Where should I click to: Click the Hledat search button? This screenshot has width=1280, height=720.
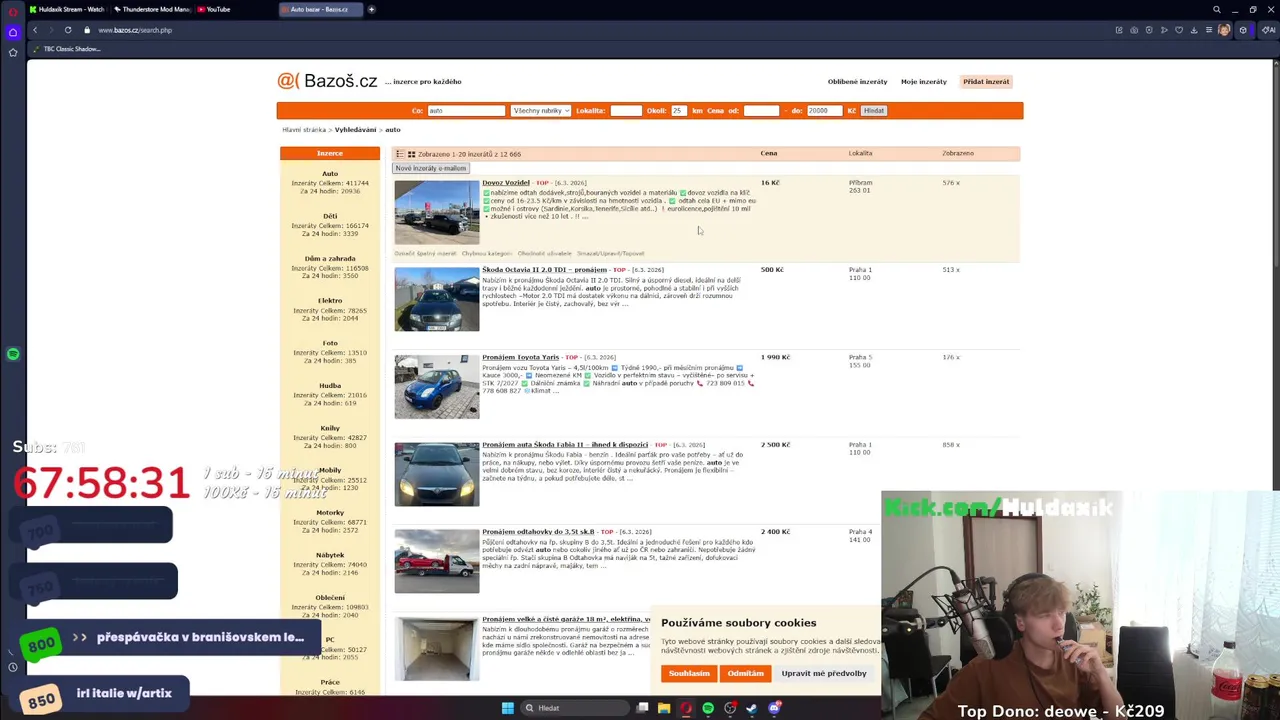tap(874, 111)
